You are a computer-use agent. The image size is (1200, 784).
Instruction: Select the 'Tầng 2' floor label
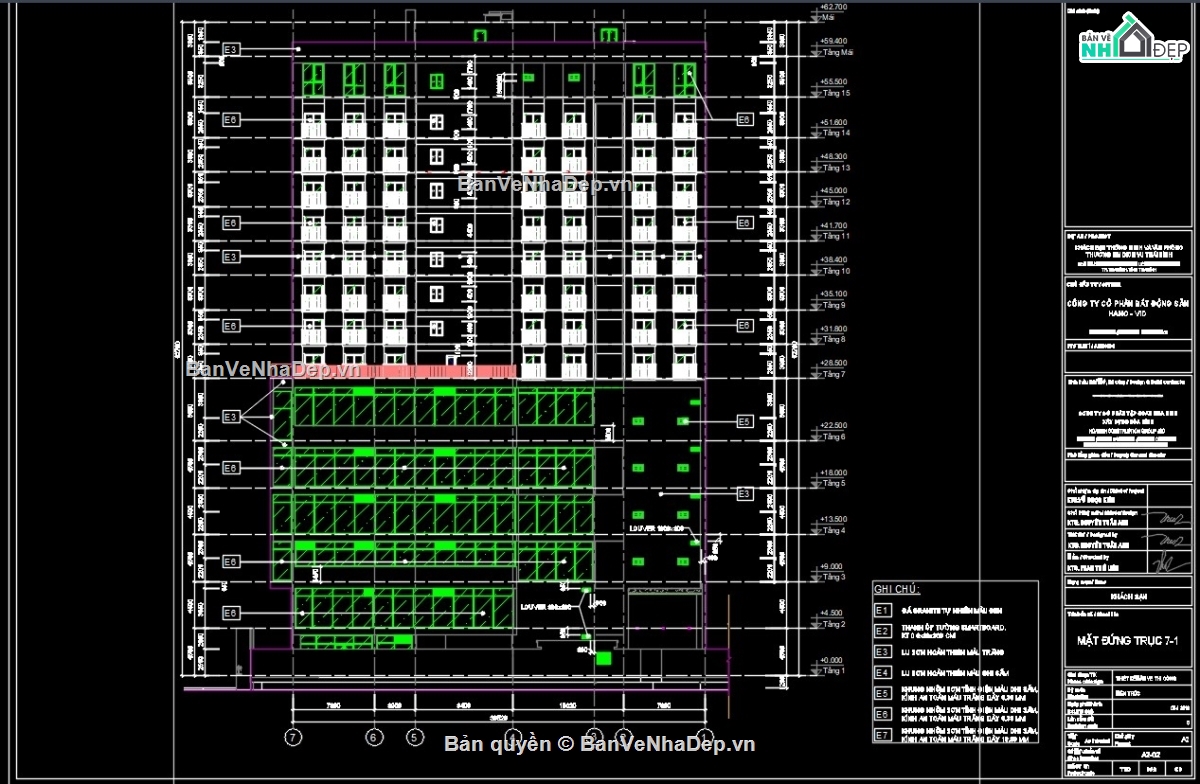(x=833, y=625)
